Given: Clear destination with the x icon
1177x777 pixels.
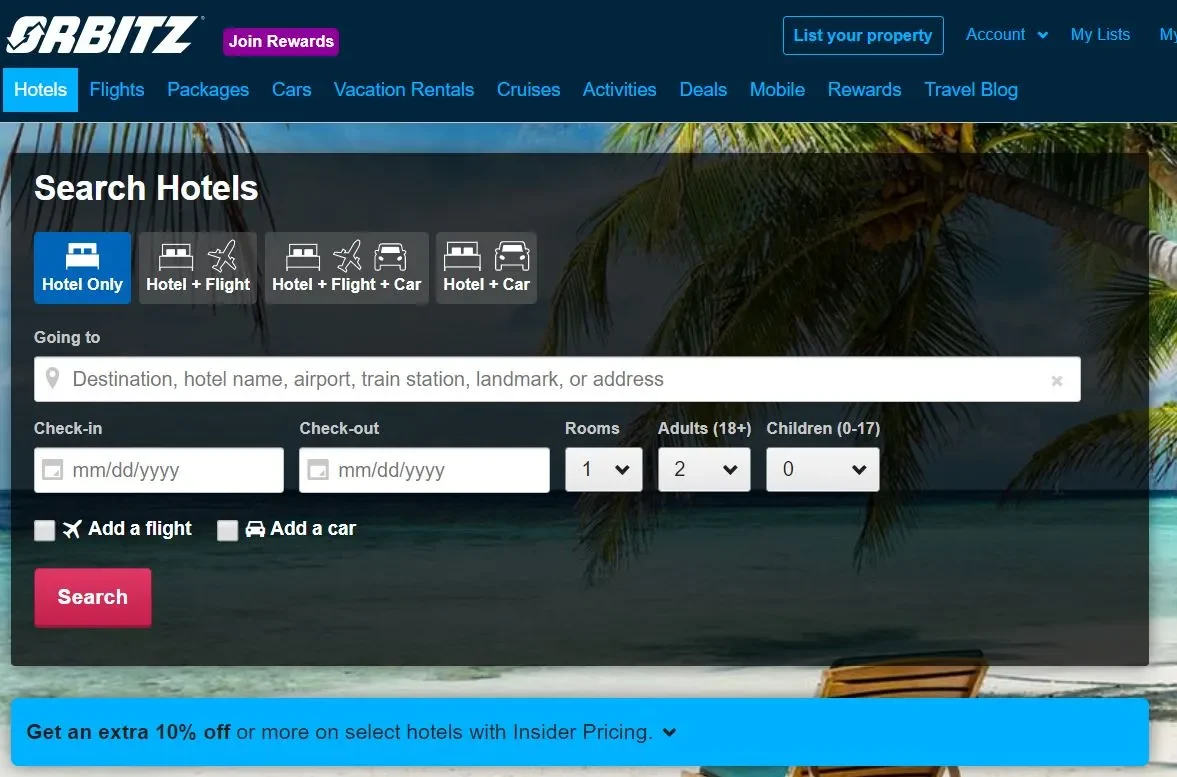Looking at the screenshot, I should pyautogui.click(x=1056, y=381).
